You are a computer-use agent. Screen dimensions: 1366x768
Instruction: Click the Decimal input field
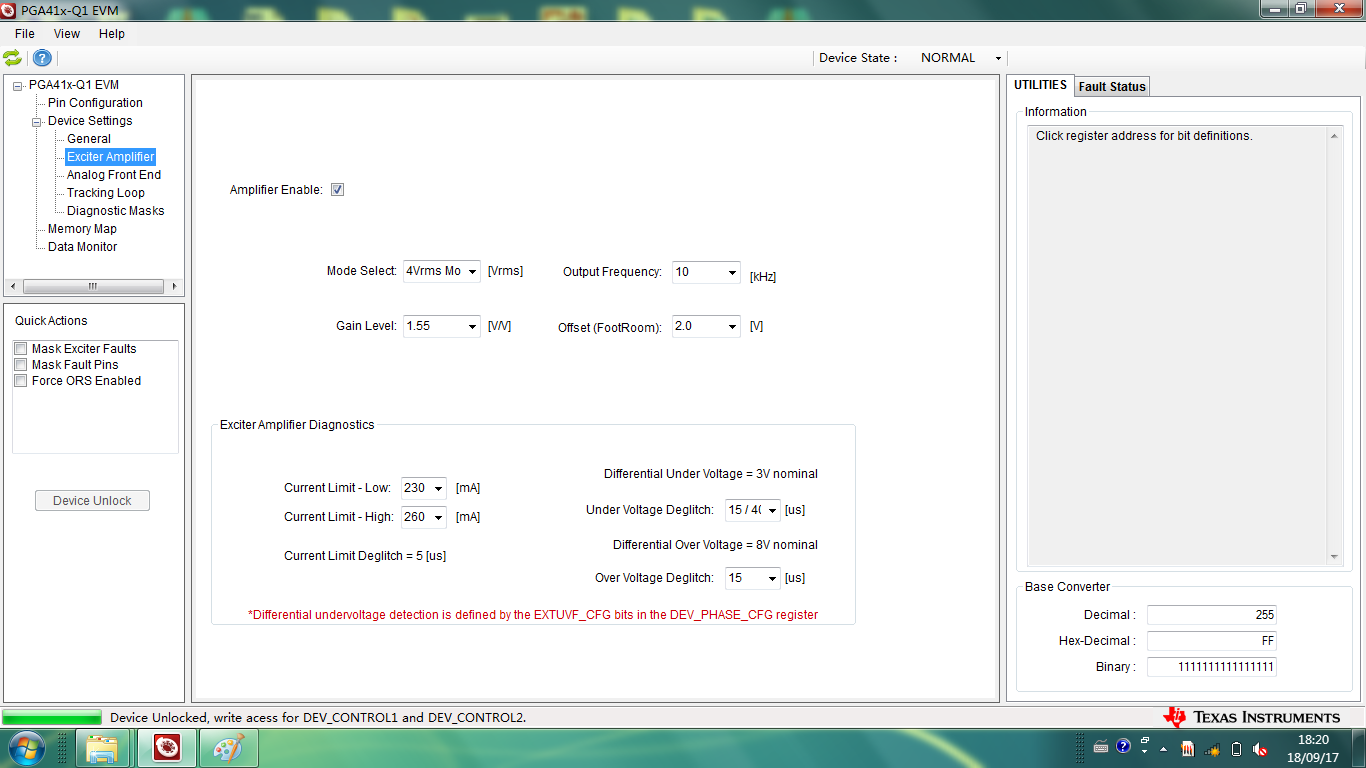[x=1212, y=615]
